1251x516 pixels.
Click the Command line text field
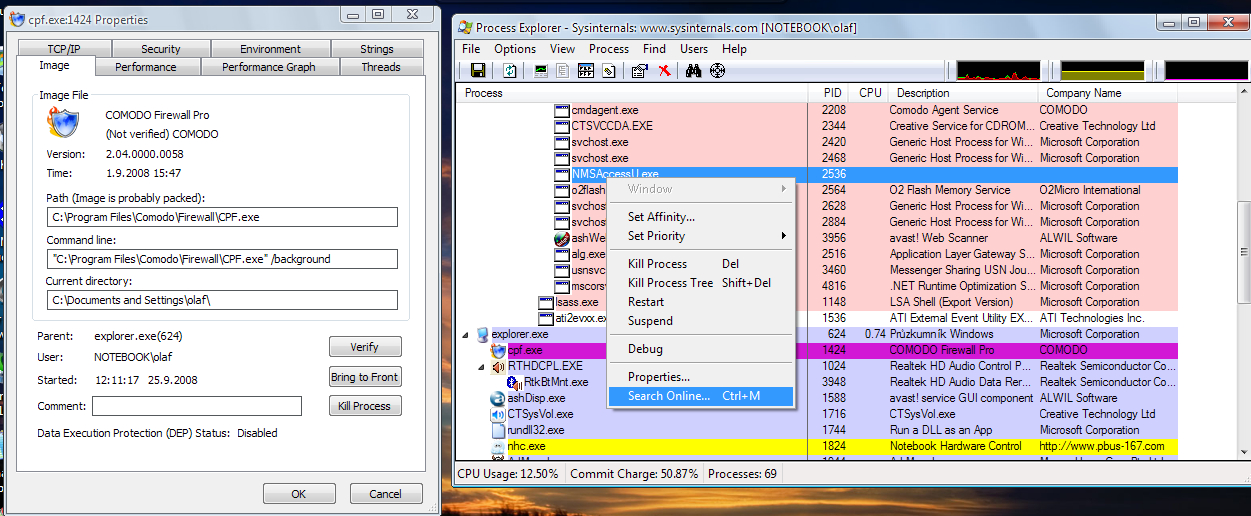pyautogui.click(x=222, y=259)
